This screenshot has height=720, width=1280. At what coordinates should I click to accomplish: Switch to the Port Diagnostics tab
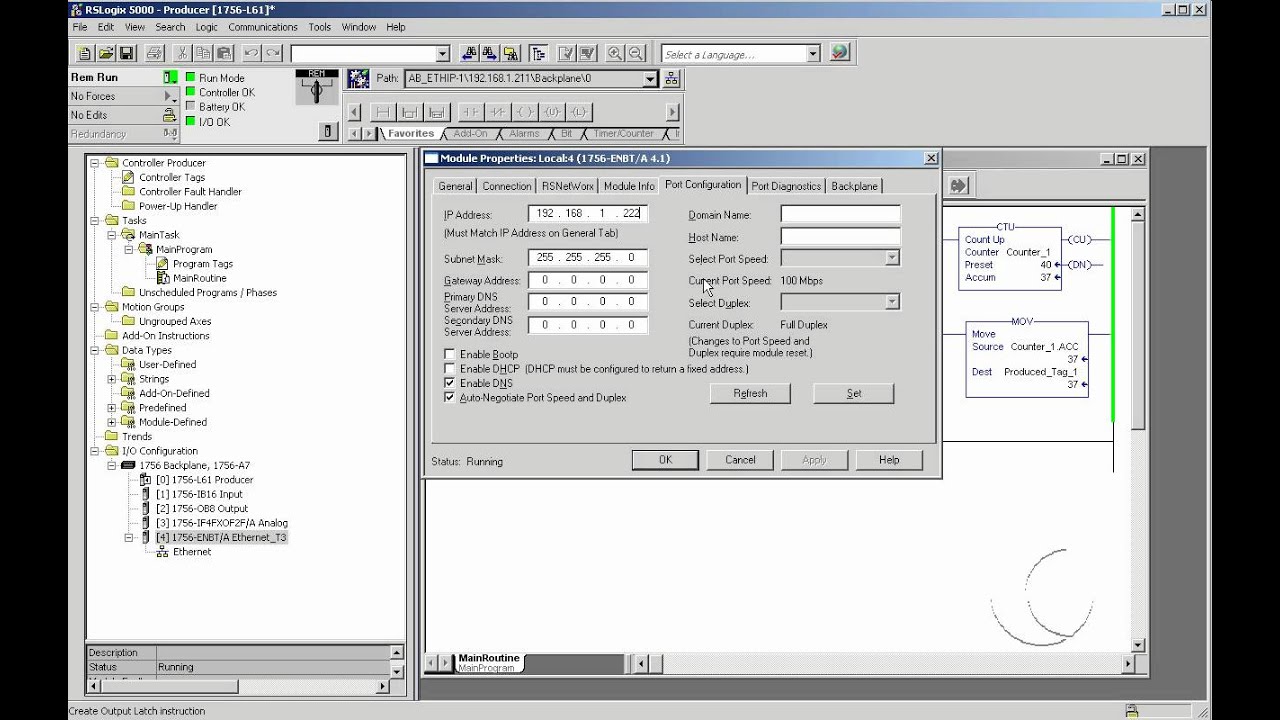pyautogui.click(x=786, y=186)
